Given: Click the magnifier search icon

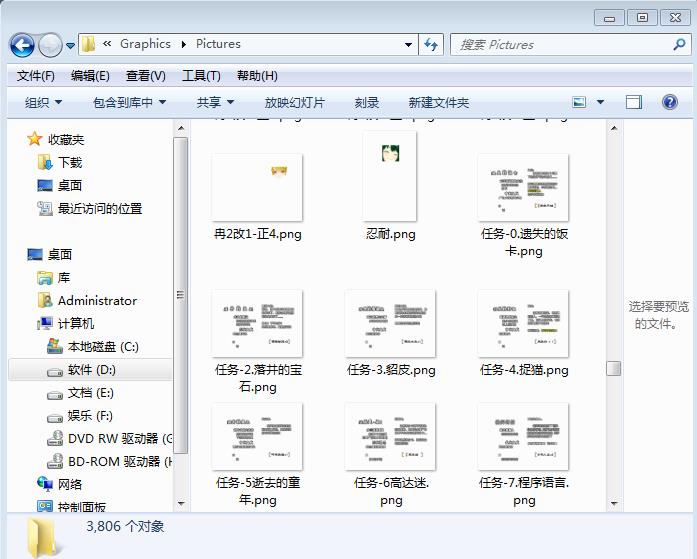Looking at the screenshot, I should (x=680, y=44).
